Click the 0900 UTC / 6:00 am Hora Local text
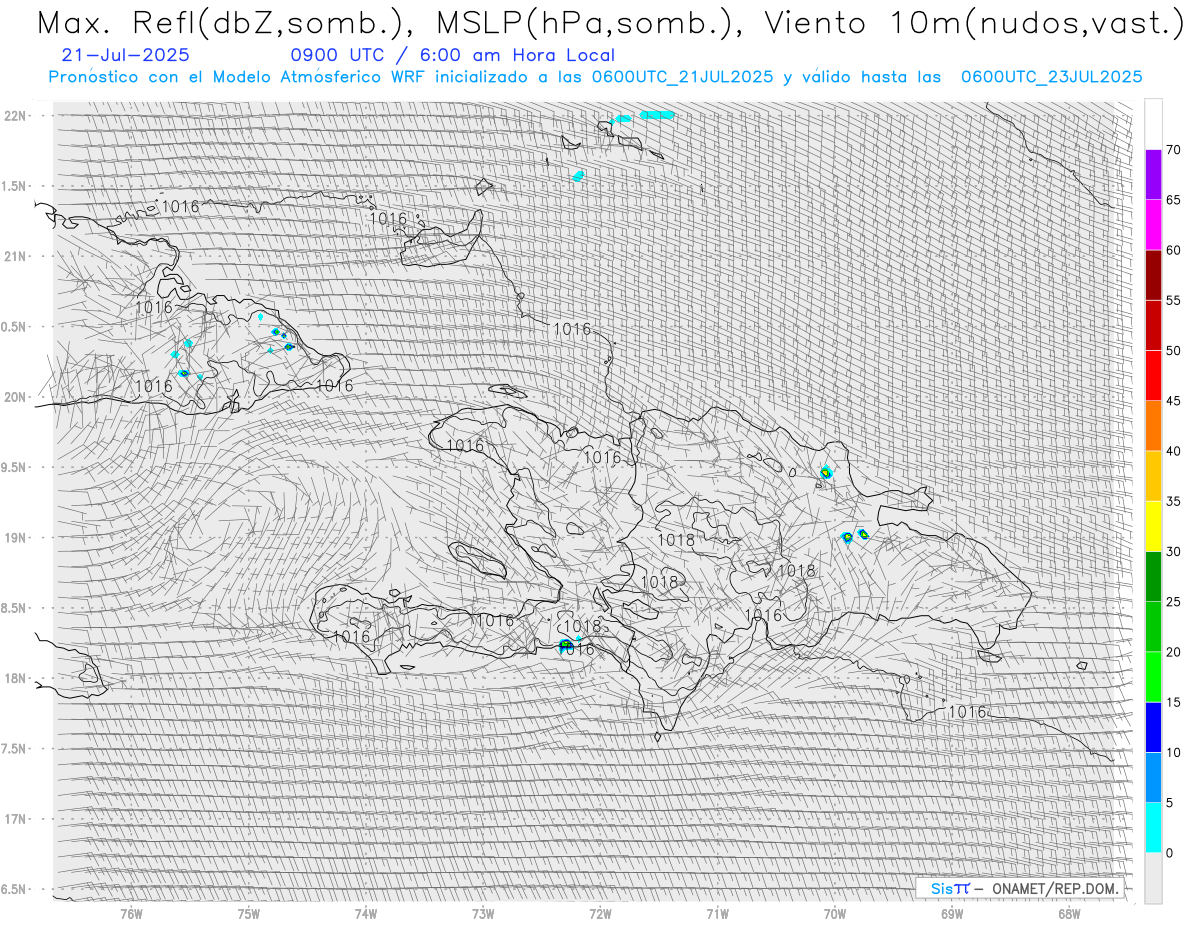Image resolution: width=1200 pixels, height=927 pixels. [452, 55]
